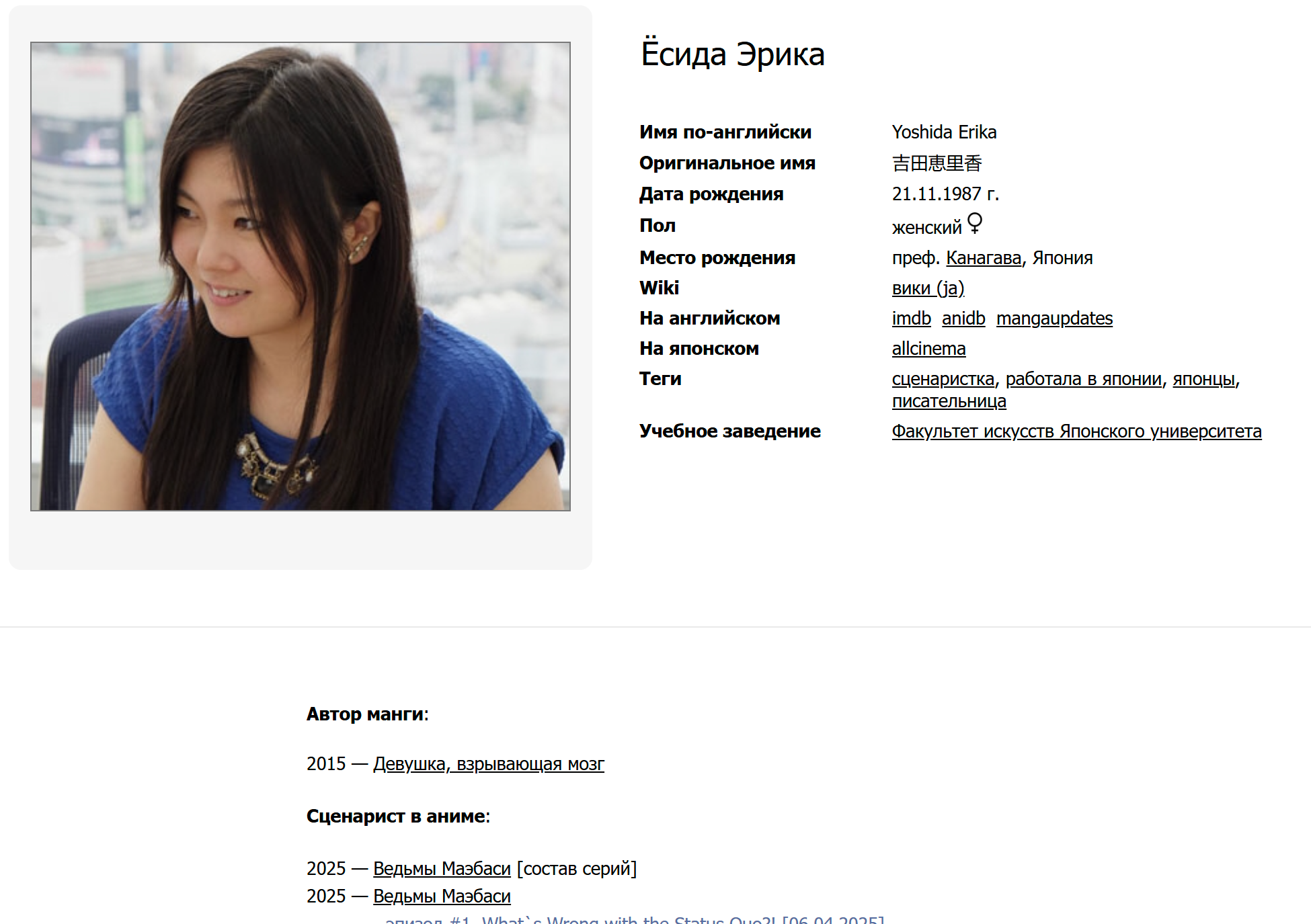Open the Канагава prefecture link

pos(983,258)
